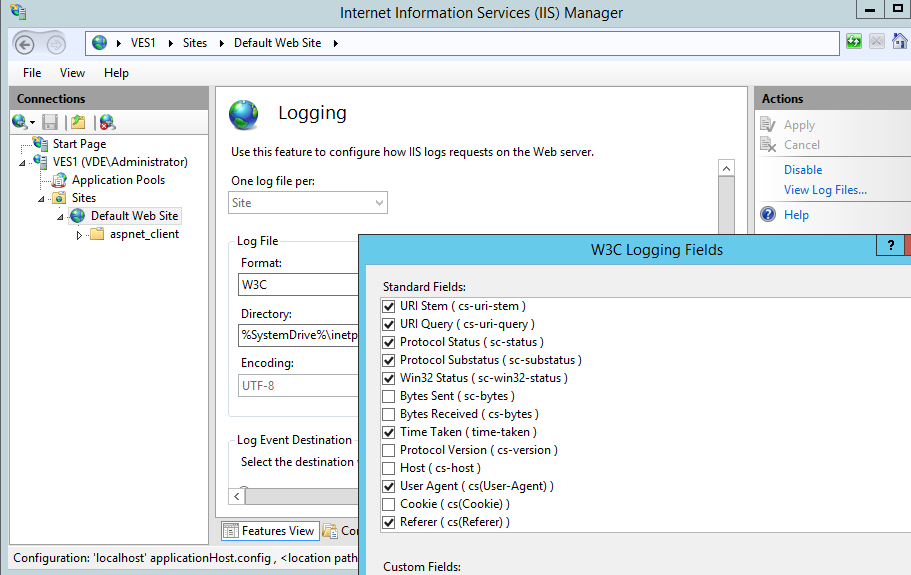
Task: Check the Host ( cs-host ) field
Action: click(x=389, y=468)
